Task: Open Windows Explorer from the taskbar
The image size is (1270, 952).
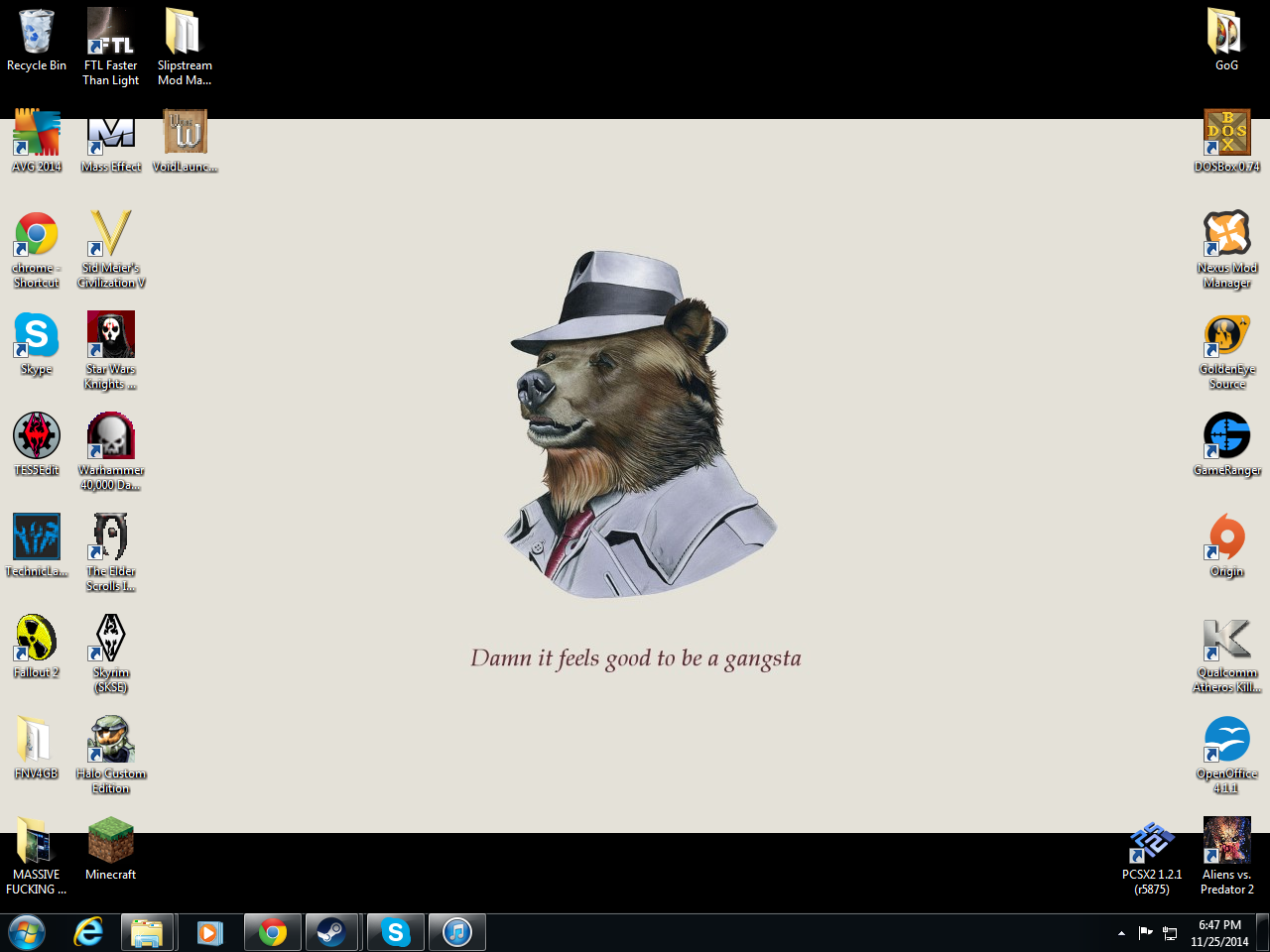Action: click(147, 933)
